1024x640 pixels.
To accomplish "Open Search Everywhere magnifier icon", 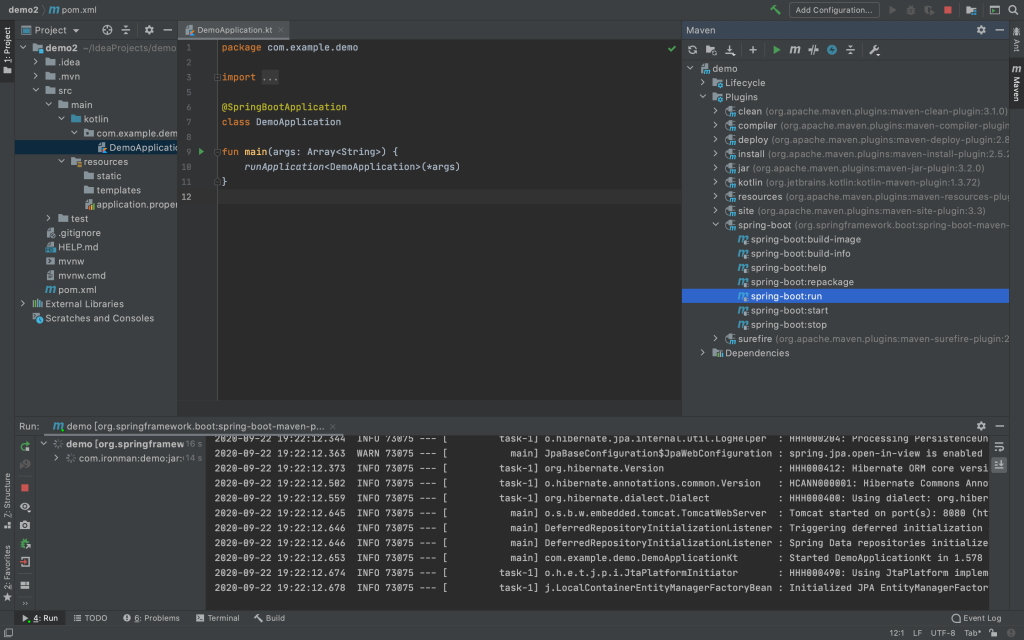I will pos(1013,10).
